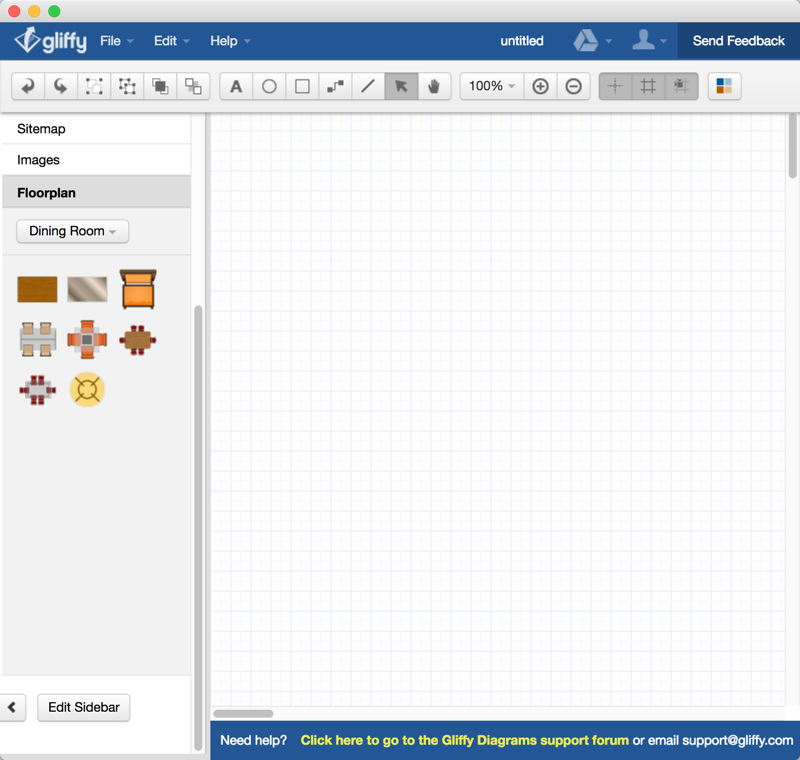The width and height of the screenshot is (800, 760).
Task: Select the Connector tool
Action: coord(335,86)
